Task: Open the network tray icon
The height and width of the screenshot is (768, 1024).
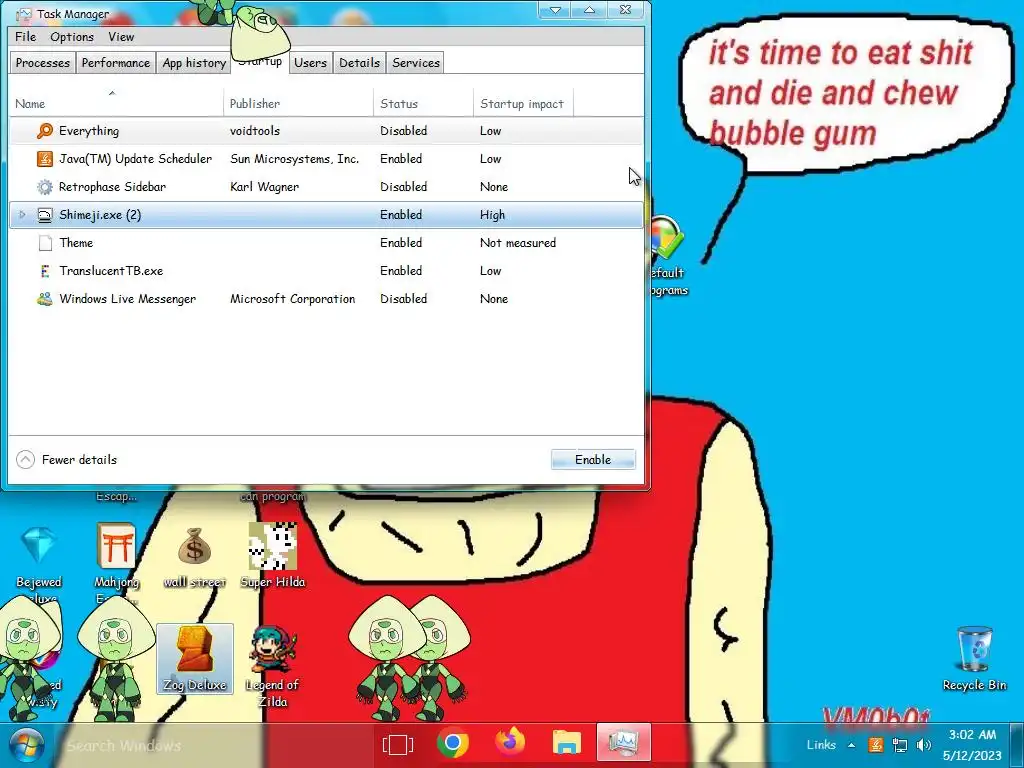Action: [900, 745]
